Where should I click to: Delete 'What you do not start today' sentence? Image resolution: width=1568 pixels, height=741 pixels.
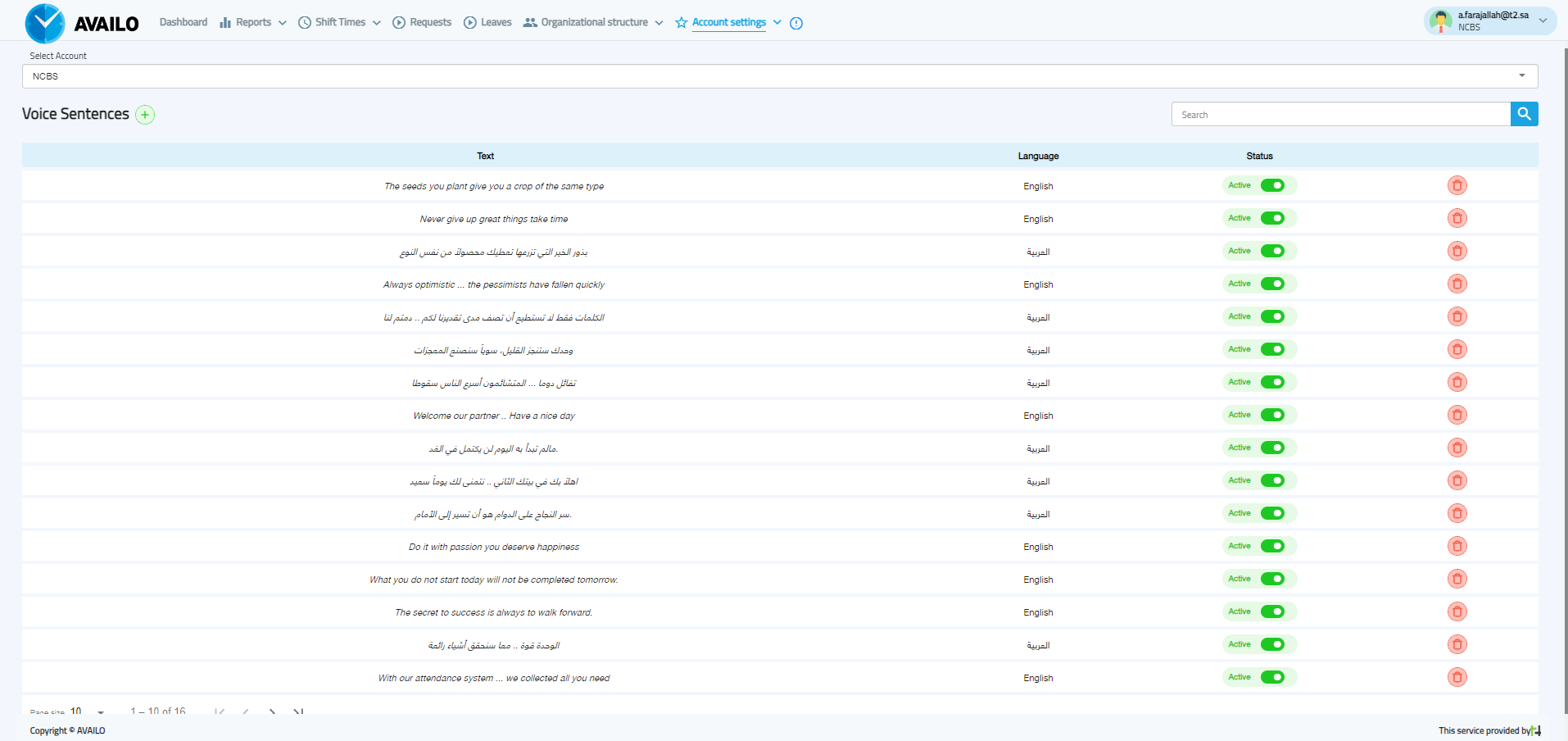click(1457, 579)
